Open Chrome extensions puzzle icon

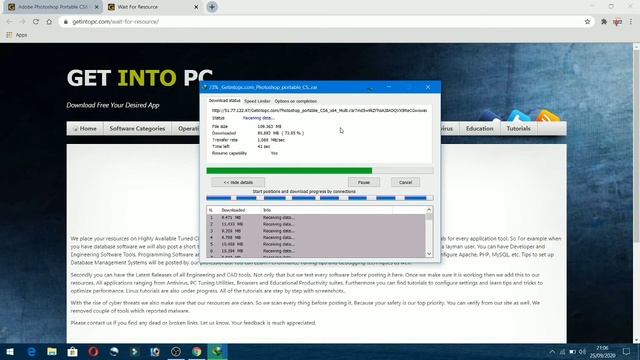(604, 22)
